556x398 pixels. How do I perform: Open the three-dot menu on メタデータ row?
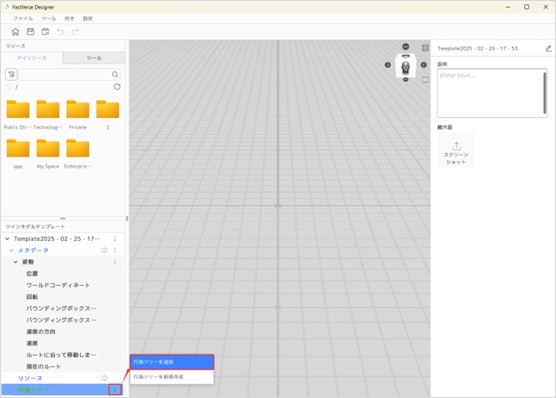[x=115, y=250]
